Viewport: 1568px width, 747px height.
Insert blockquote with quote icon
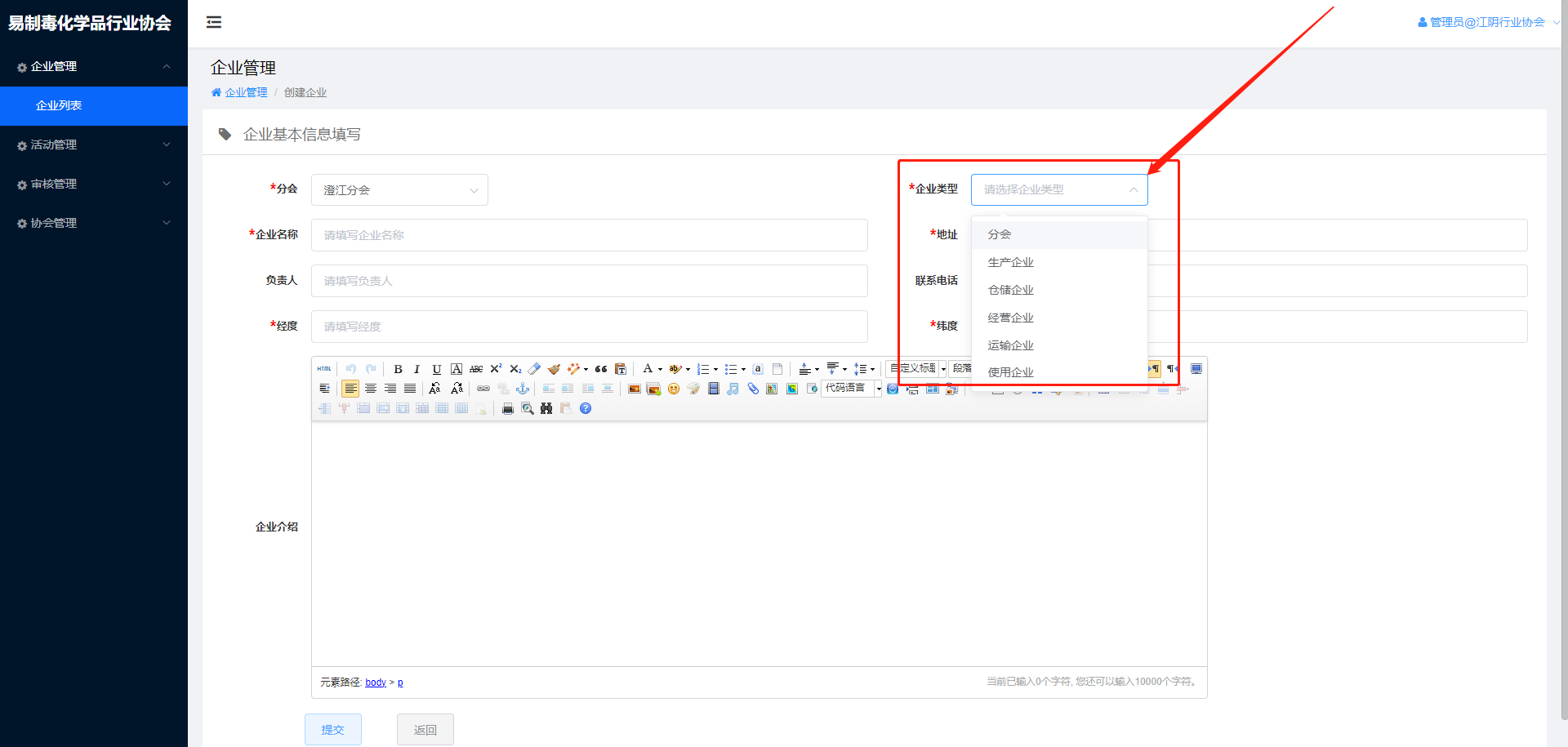pyautogui.click(x=601, y=369)
